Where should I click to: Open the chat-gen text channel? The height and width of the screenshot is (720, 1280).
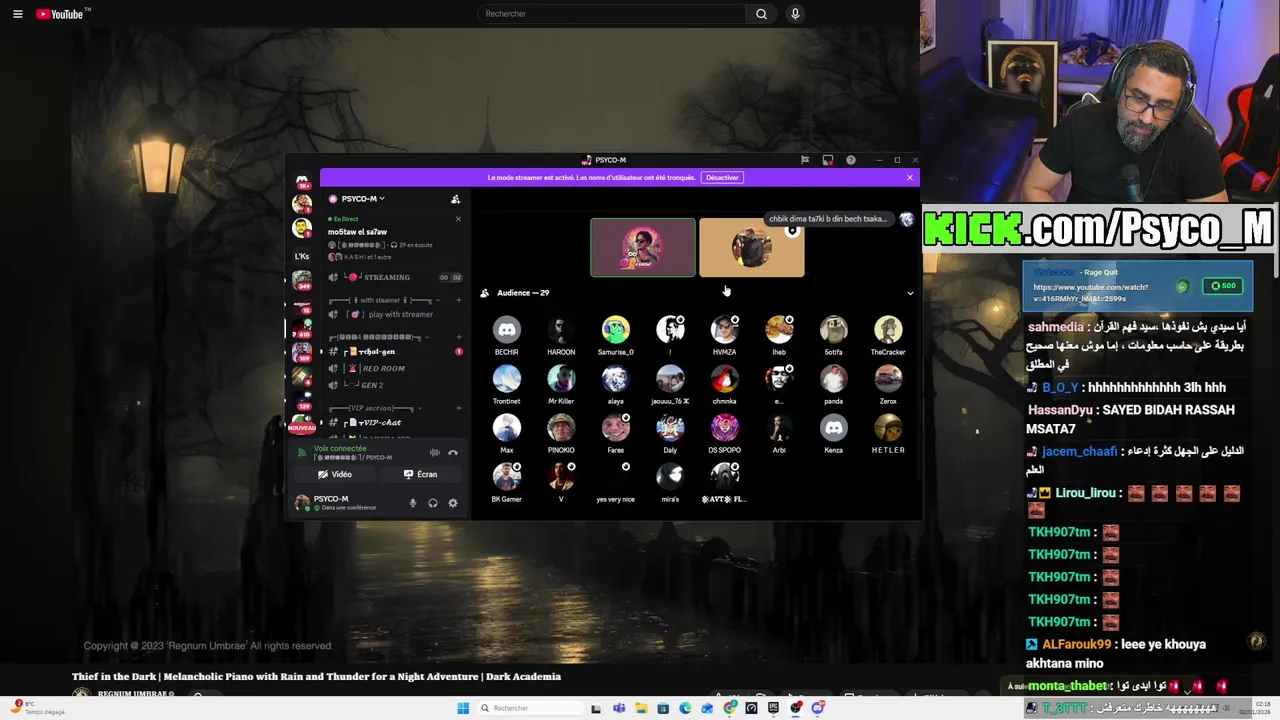click(x=395, y=352)
